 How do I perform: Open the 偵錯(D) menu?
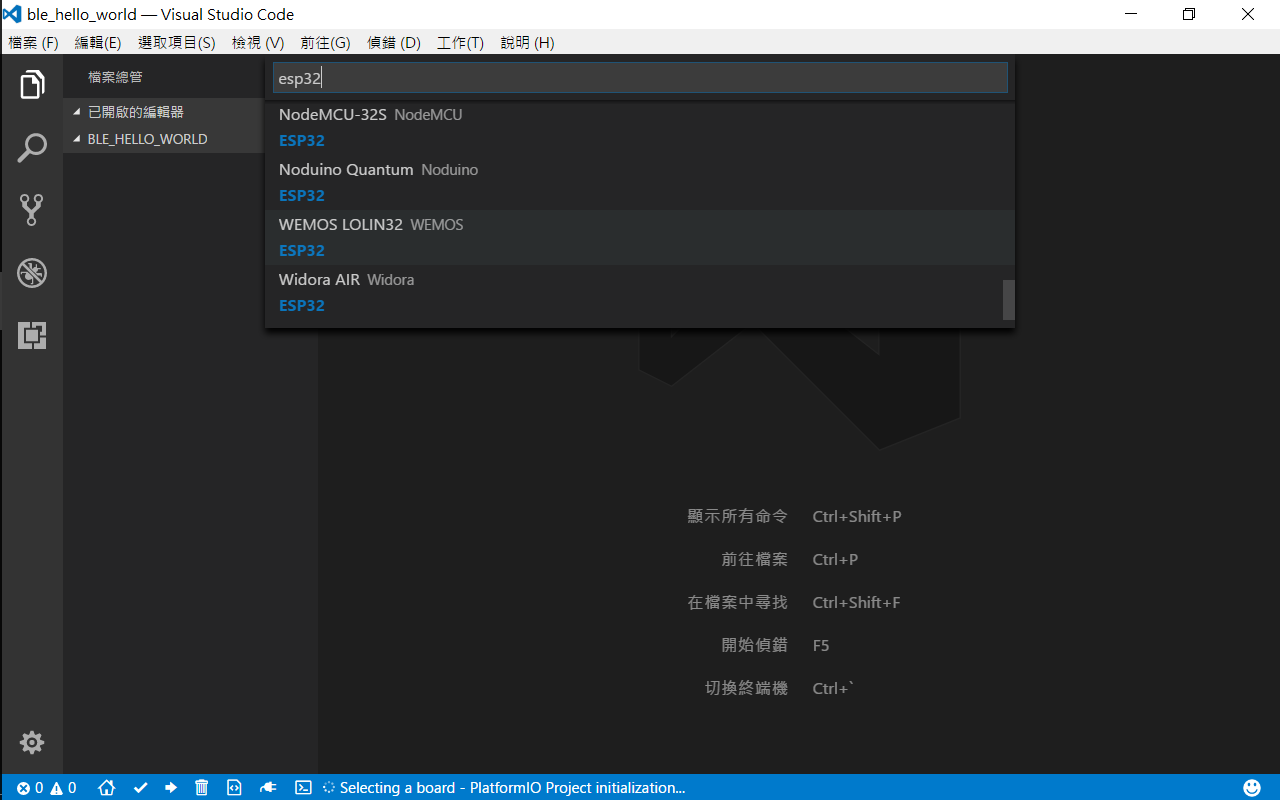(x=393, y=42)
